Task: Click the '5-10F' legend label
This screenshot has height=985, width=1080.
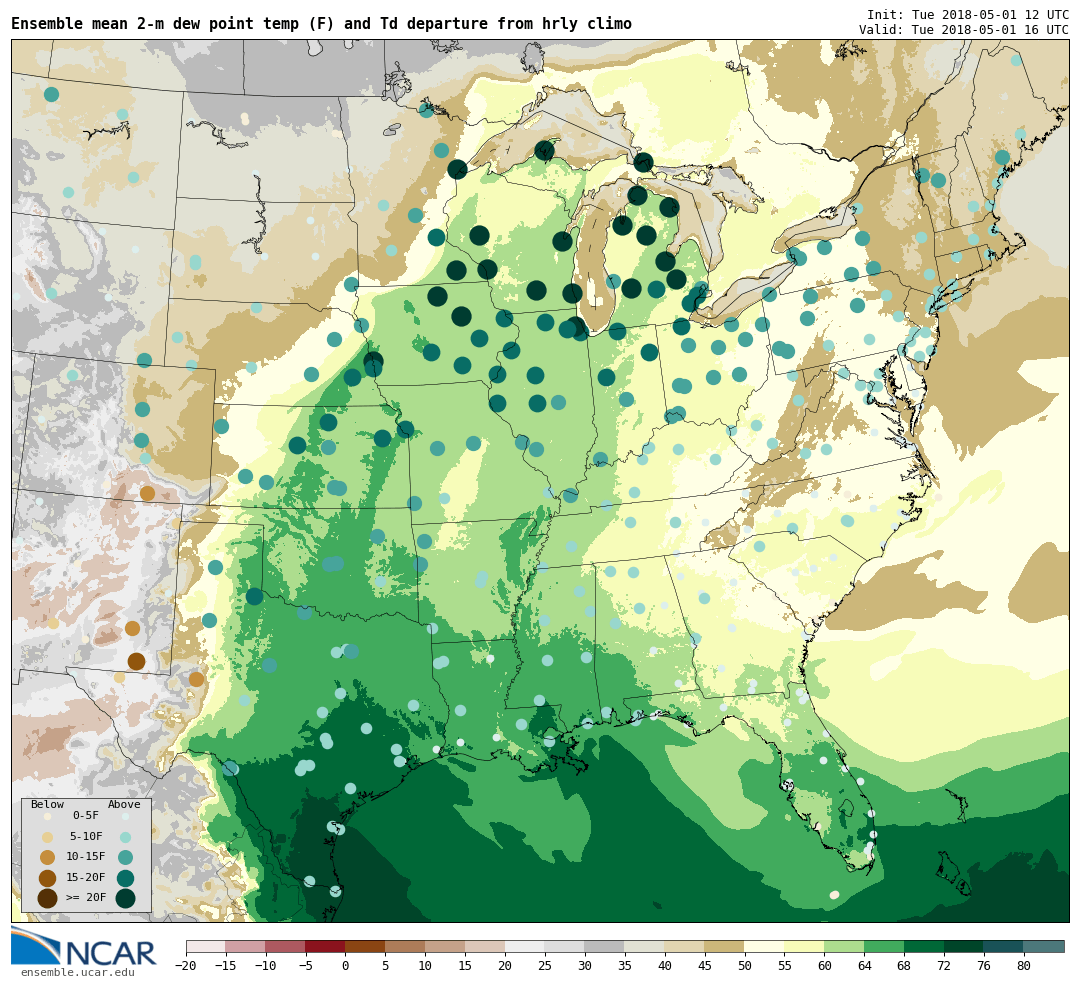Action: [x=85, y=836]
